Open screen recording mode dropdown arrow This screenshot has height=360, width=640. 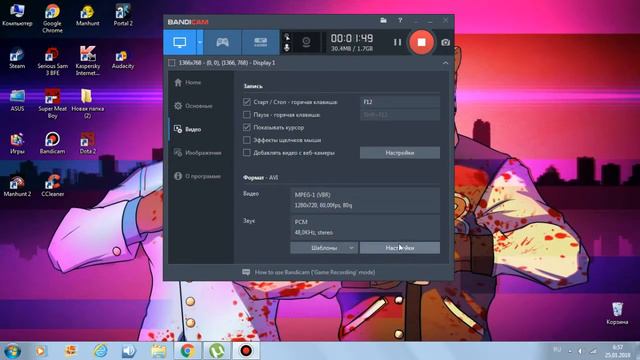point(200,42)
